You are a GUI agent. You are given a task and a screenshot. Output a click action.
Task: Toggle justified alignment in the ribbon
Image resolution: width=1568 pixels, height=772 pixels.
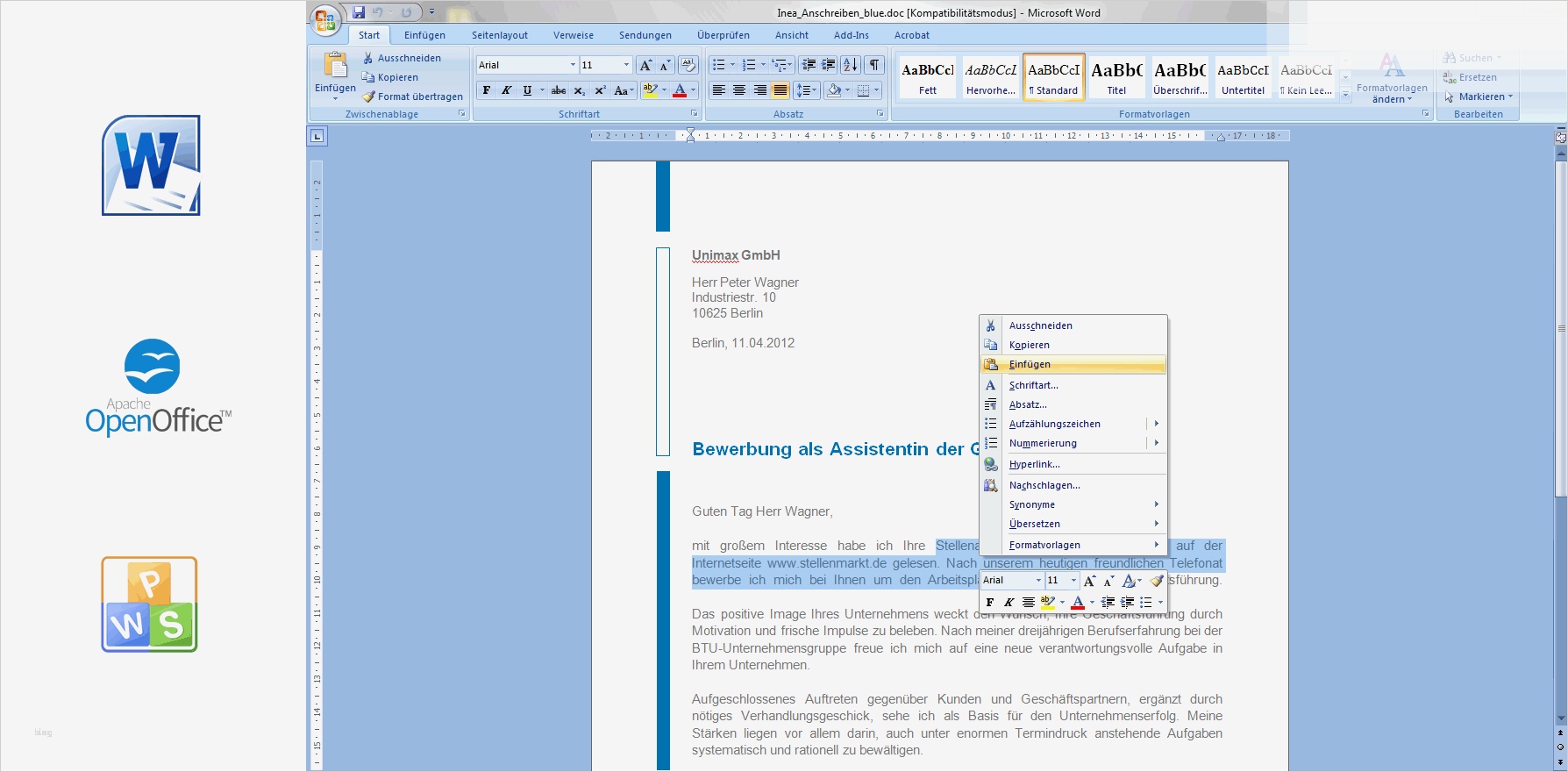780,90
